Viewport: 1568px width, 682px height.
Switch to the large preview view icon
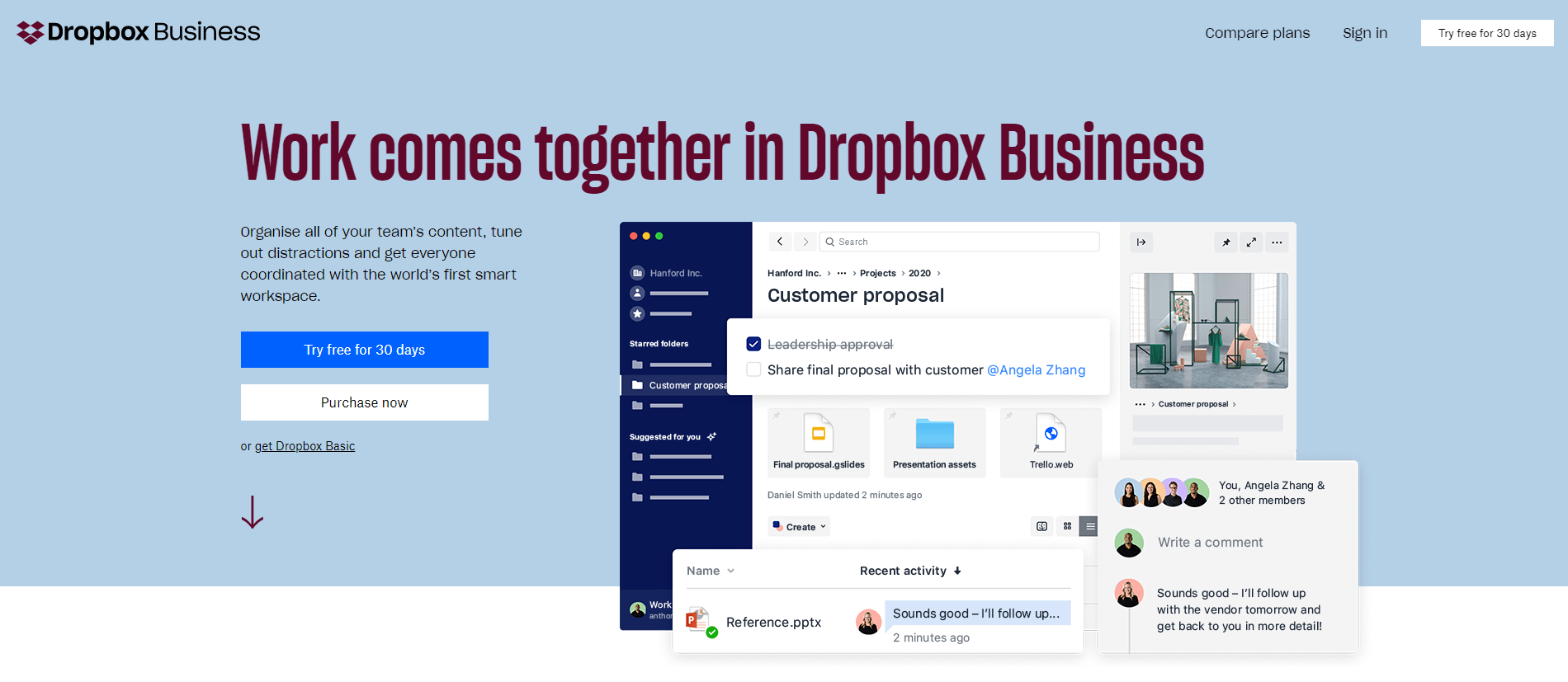(x=1041, y=526)
